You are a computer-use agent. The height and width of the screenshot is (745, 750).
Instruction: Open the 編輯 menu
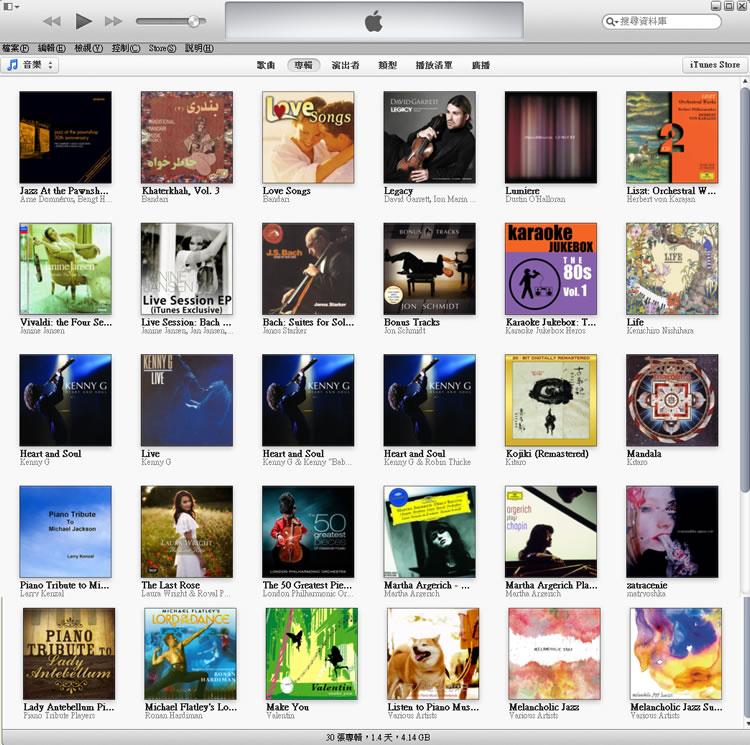[x=52, y=48]
